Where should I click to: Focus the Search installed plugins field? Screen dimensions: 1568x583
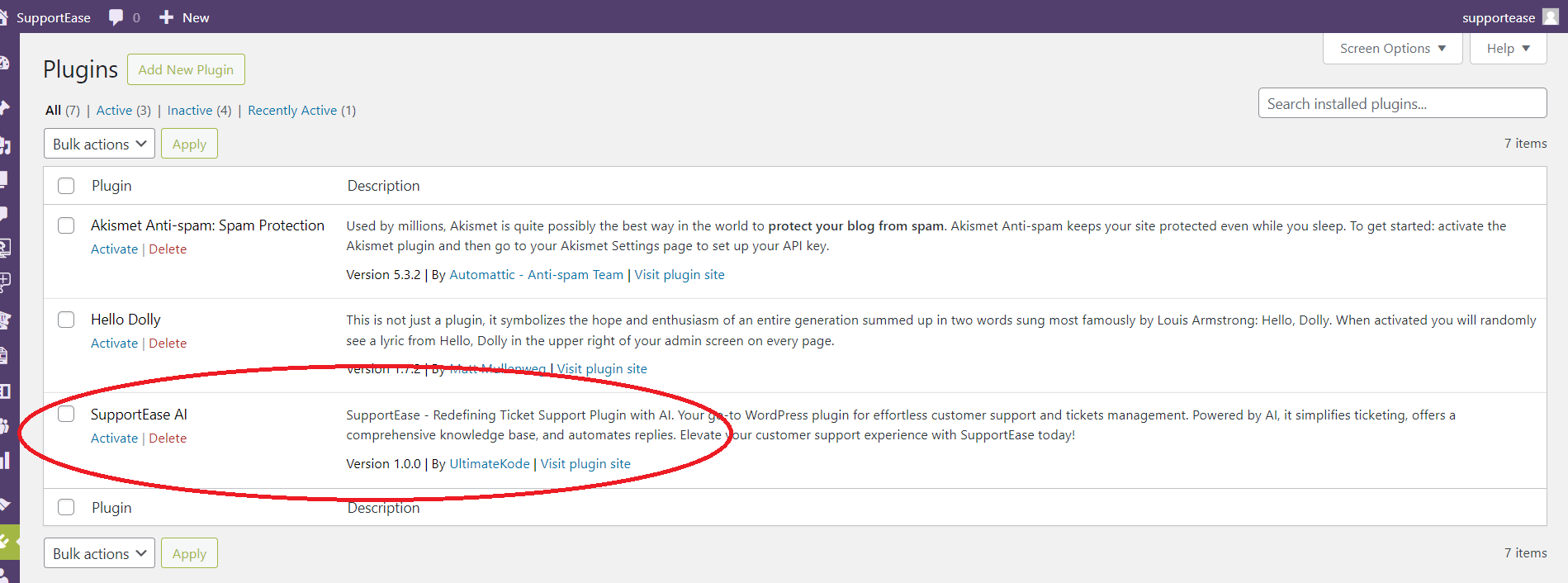pyautogui.click(x=1402, y=103)
